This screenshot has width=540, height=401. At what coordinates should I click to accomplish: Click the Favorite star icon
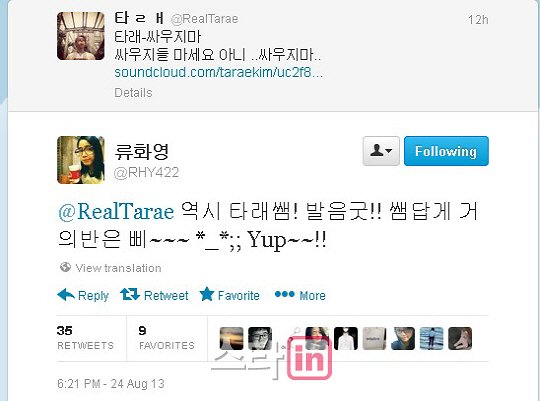pos(207,294)
